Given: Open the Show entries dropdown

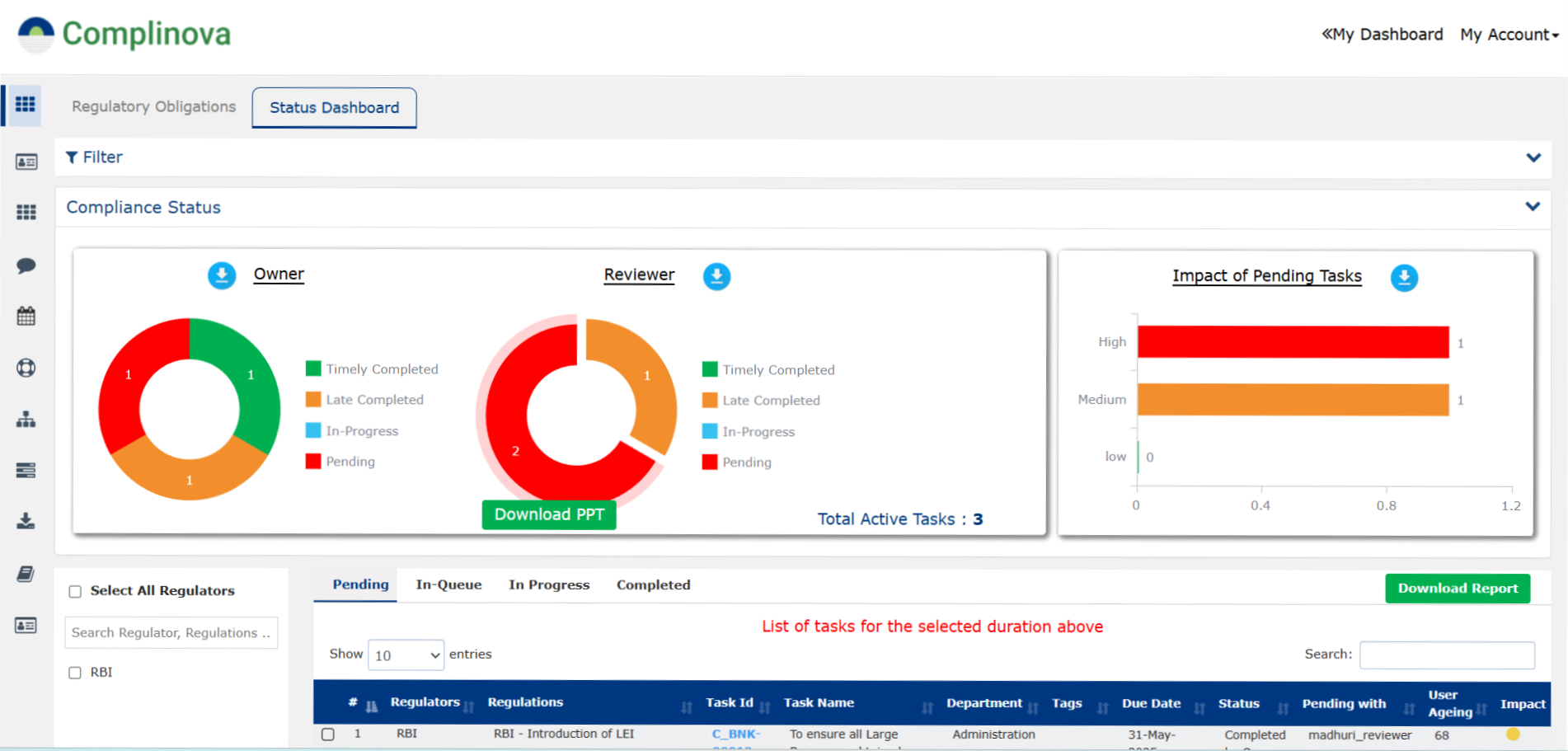Looking at the screenshot, I should (406, 655).
